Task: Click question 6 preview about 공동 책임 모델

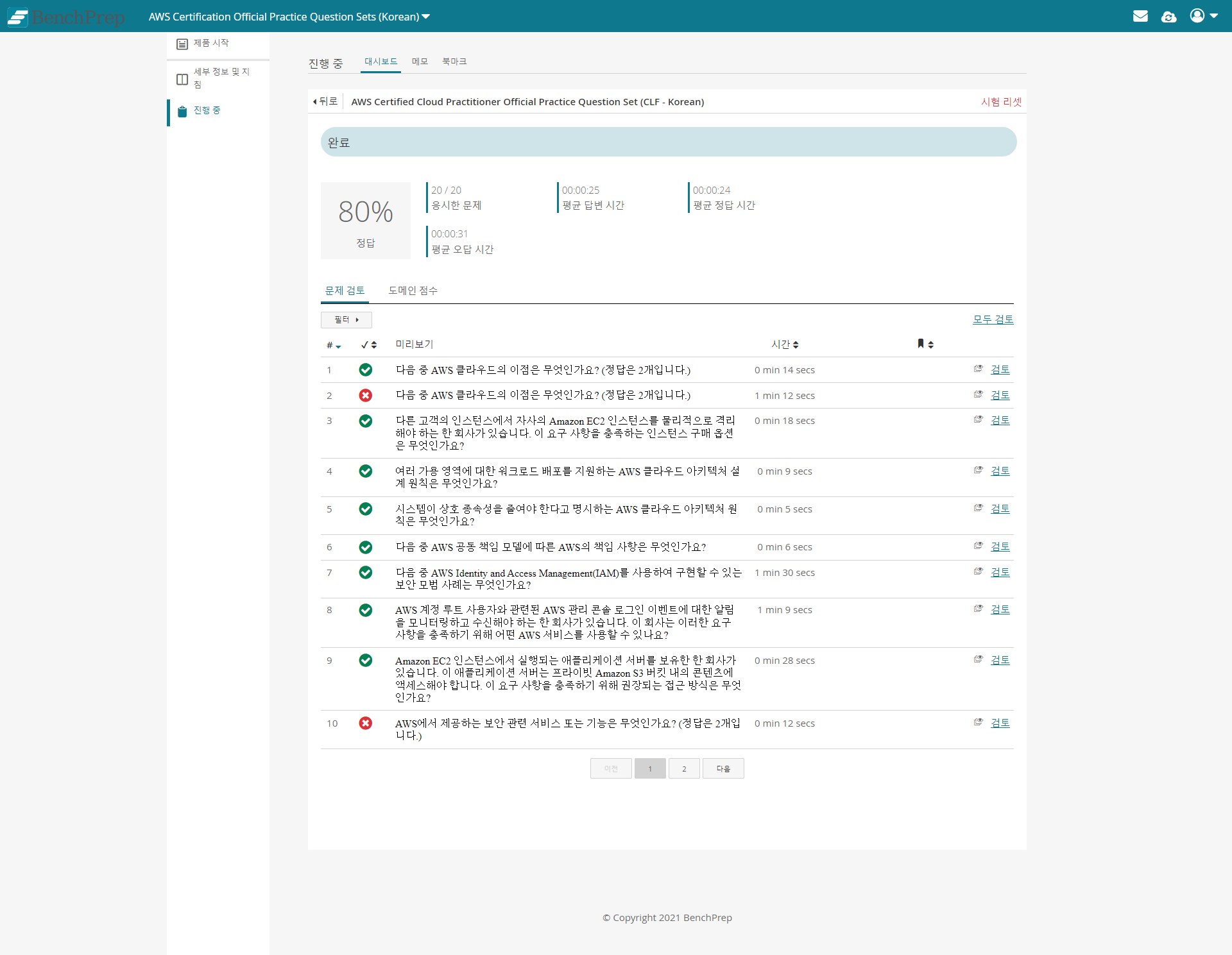Action: coord(551,547)
